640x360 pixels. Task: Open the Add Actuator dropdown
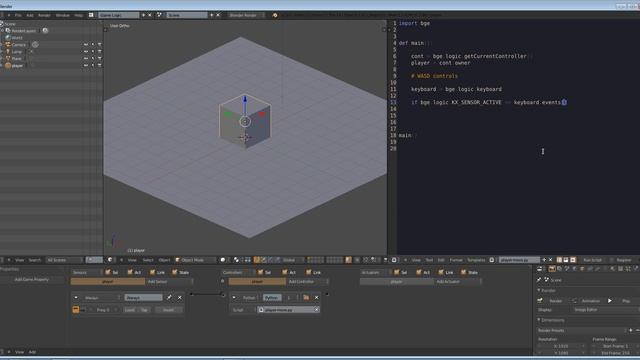[458, 282]
